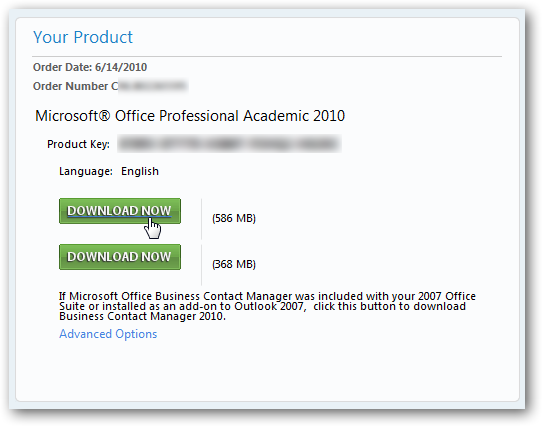Click the vertical divider beside the download buttons
Viewport: 542px width, 426px height.
[202, 242]
